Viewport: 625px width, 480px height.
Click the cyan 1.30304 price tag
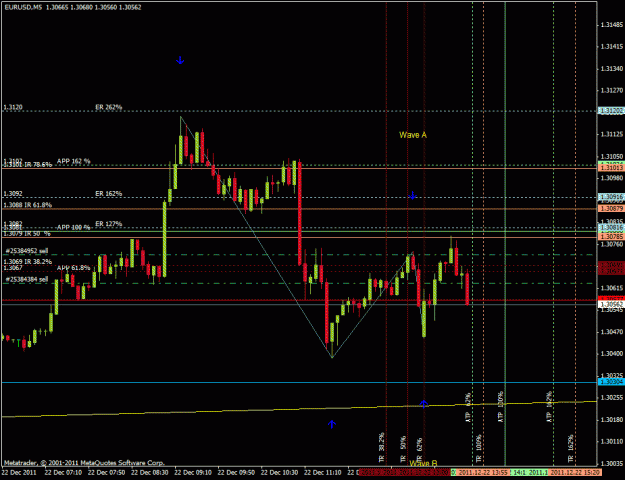[x=611, y=382]
